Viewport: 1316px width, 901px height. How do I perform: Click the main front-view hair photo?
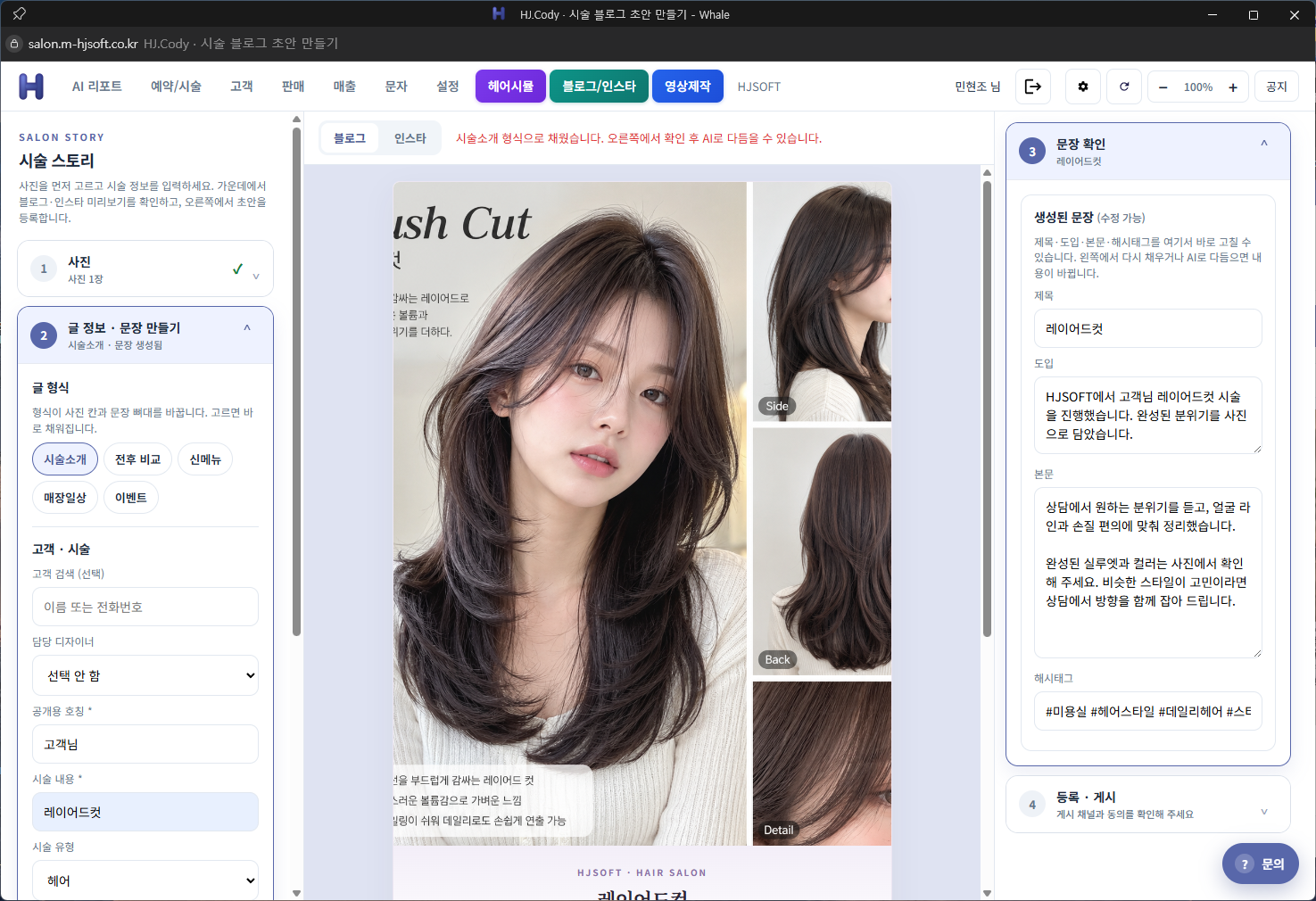[570, 514]
